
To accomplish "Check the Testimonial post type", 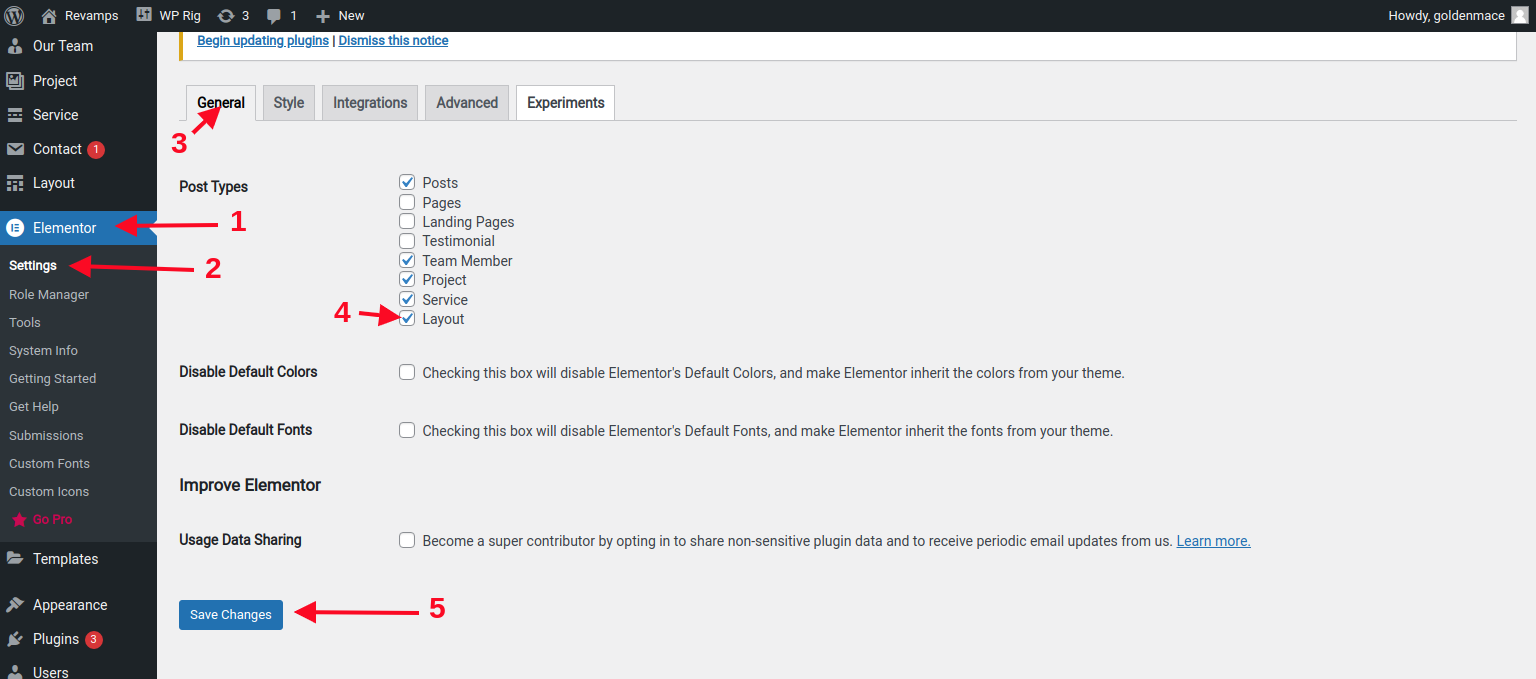I will [x=407, y=241].
